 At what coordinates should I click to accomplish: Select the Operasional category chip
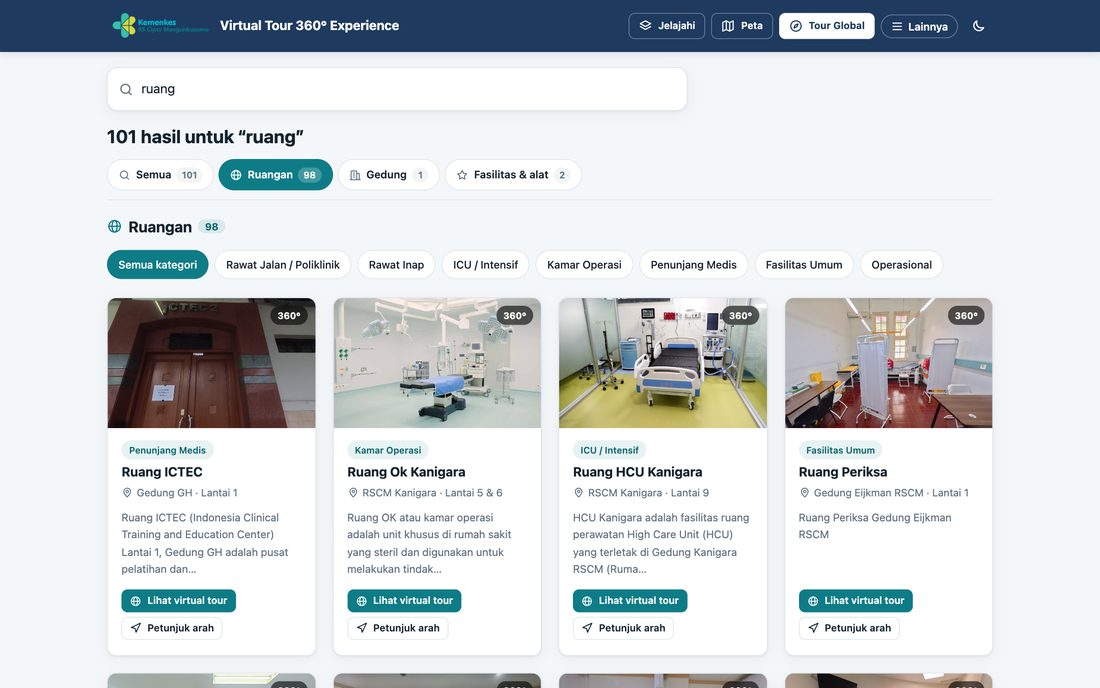tap(901, 264)
